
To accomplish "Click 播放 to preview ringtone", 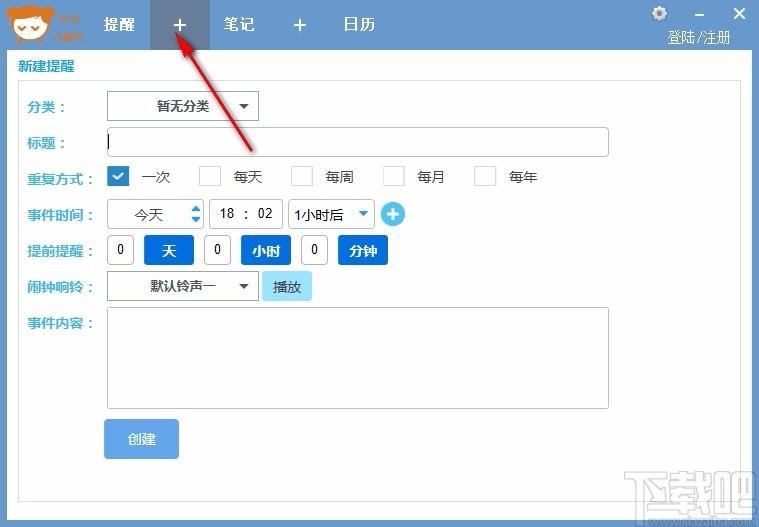I will (287, 286).
